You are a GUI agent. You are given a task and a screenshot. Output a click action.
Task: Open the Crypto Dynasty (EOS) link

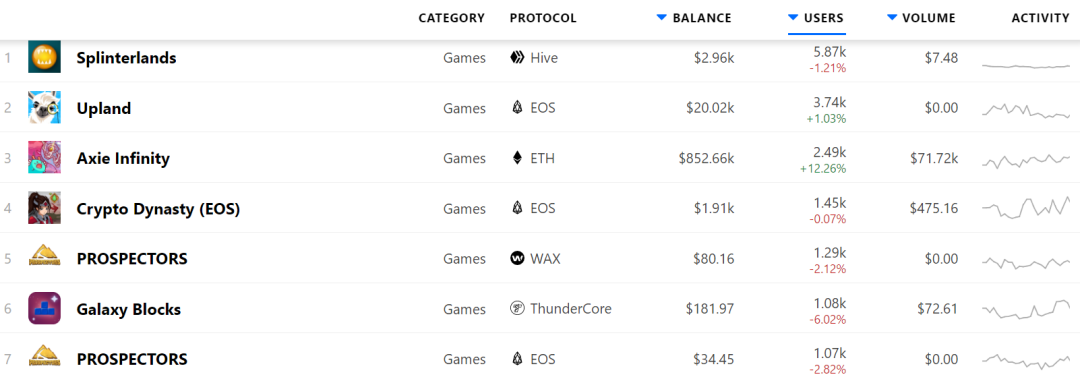click(x=158, y=208)
